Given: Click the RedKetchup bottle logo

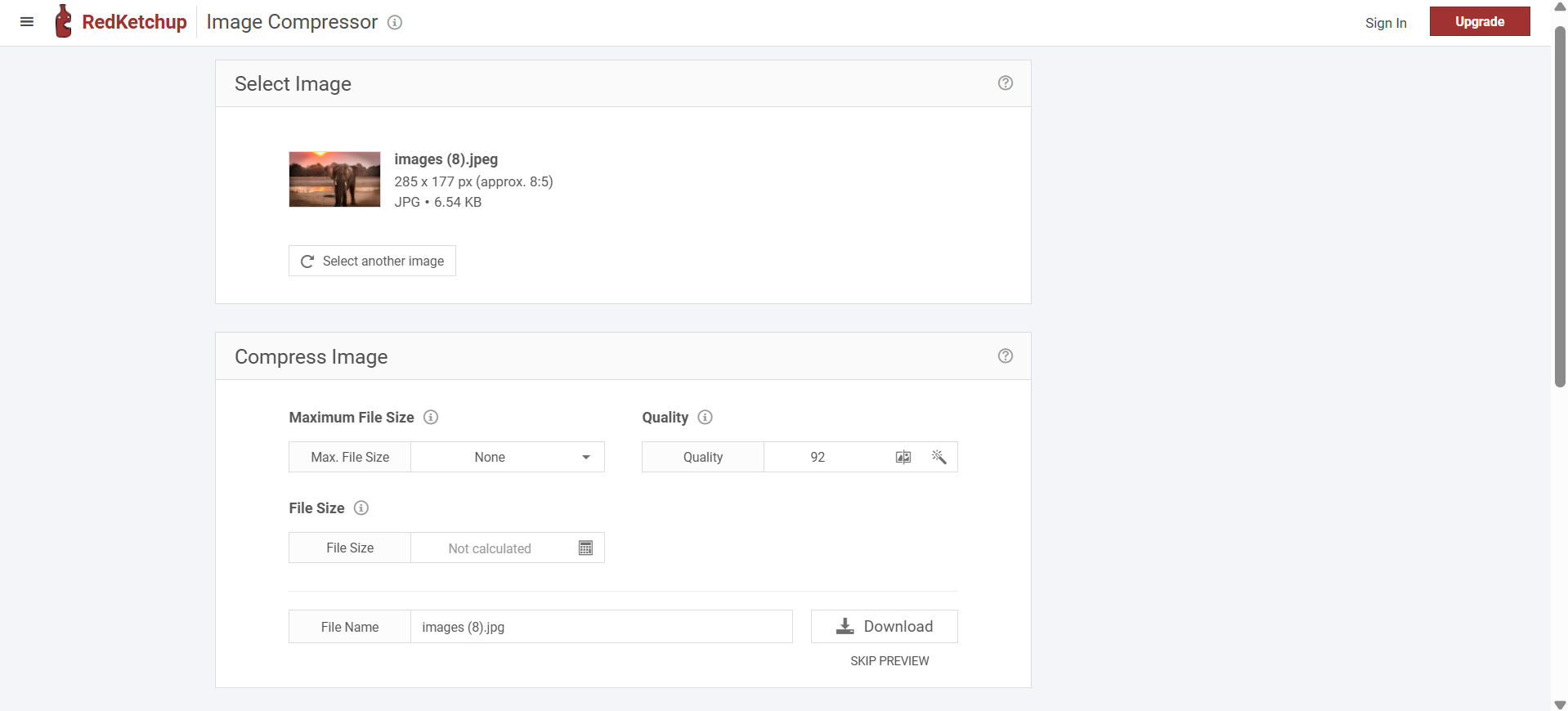Looking at the screenshot, I should click(63, 21).
